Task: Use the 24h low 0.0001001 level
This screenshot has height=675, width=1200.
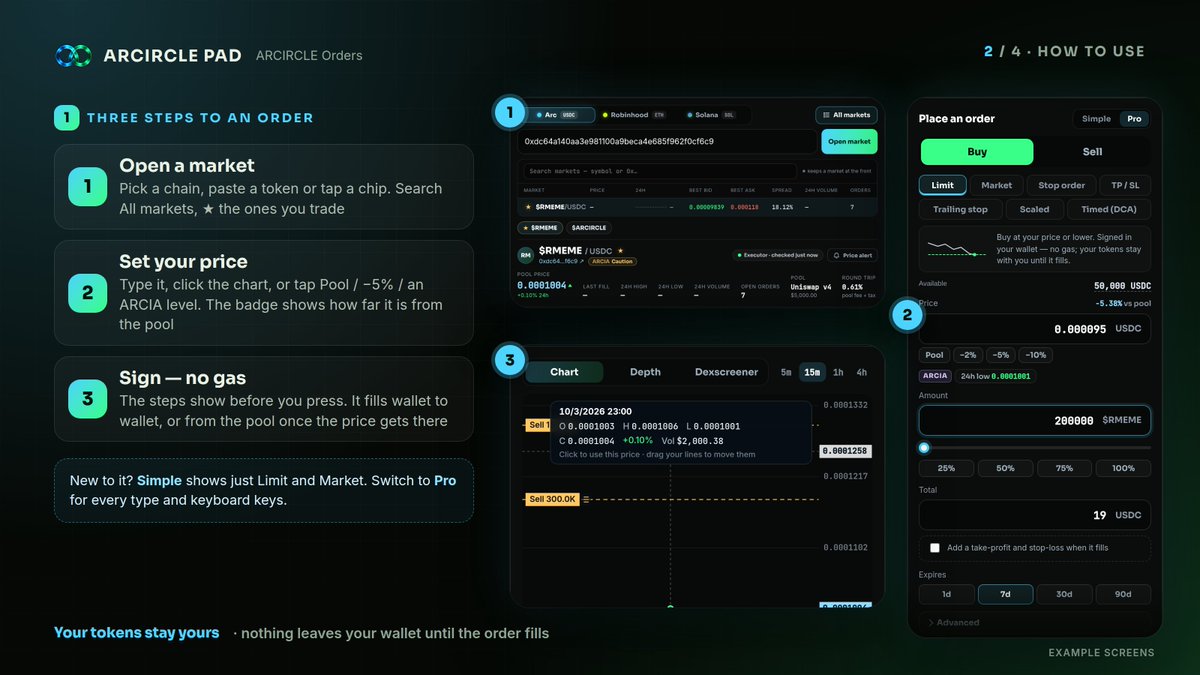Action: click(x=996, y=376)
